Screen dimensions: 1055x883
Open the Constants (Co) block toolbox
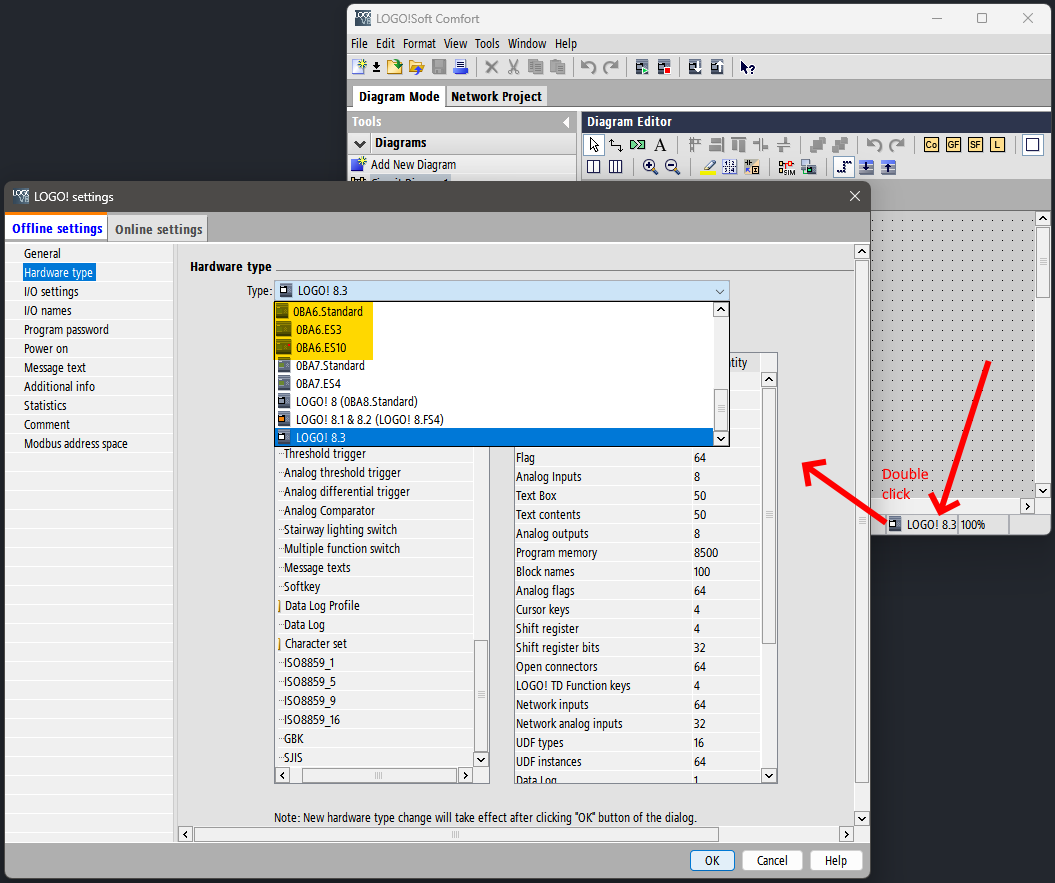tap(931, 145)
